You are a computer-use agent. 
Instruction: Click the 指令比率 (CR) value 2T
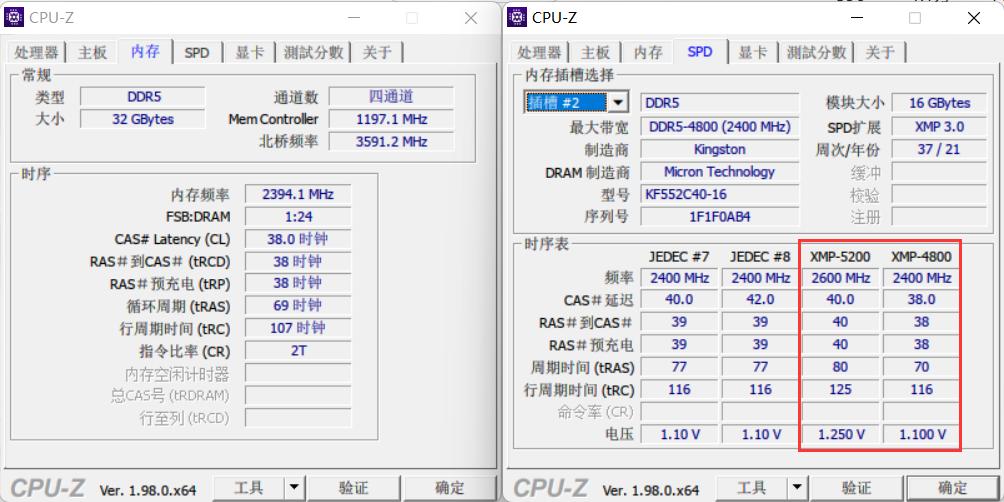pos(298,351)
